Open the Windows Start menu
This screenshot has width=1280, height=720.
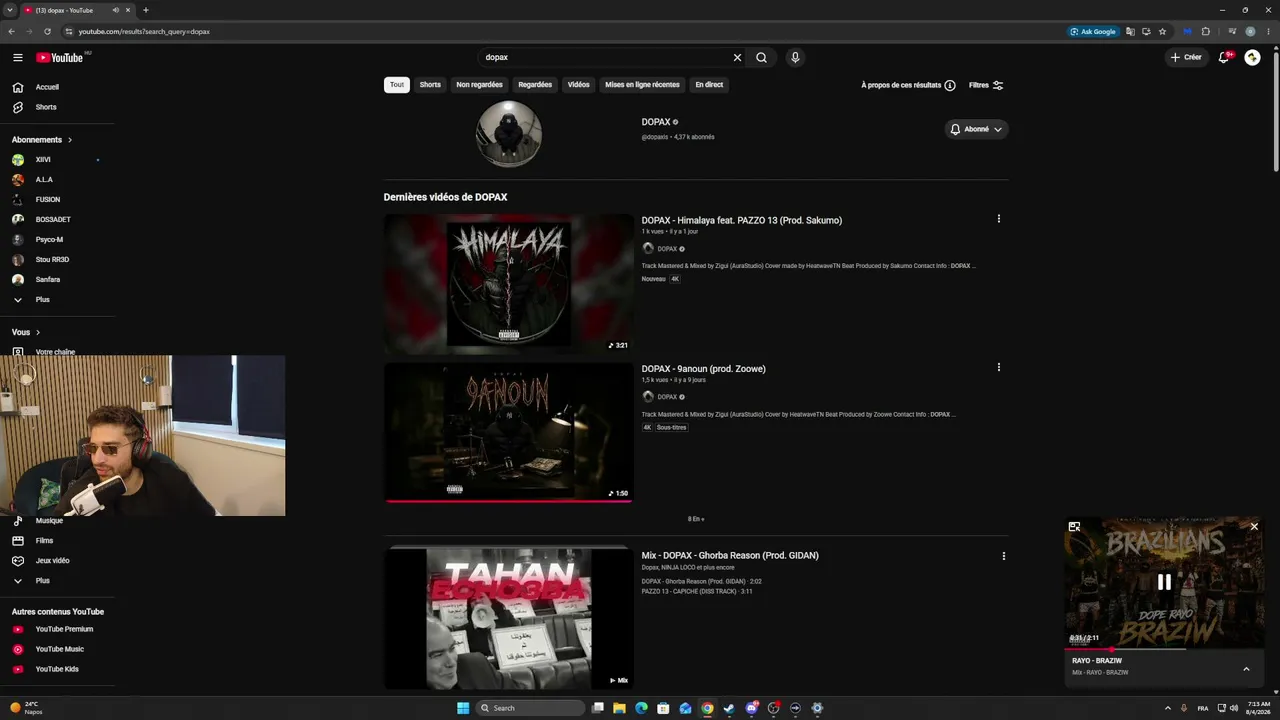[463, 708]
